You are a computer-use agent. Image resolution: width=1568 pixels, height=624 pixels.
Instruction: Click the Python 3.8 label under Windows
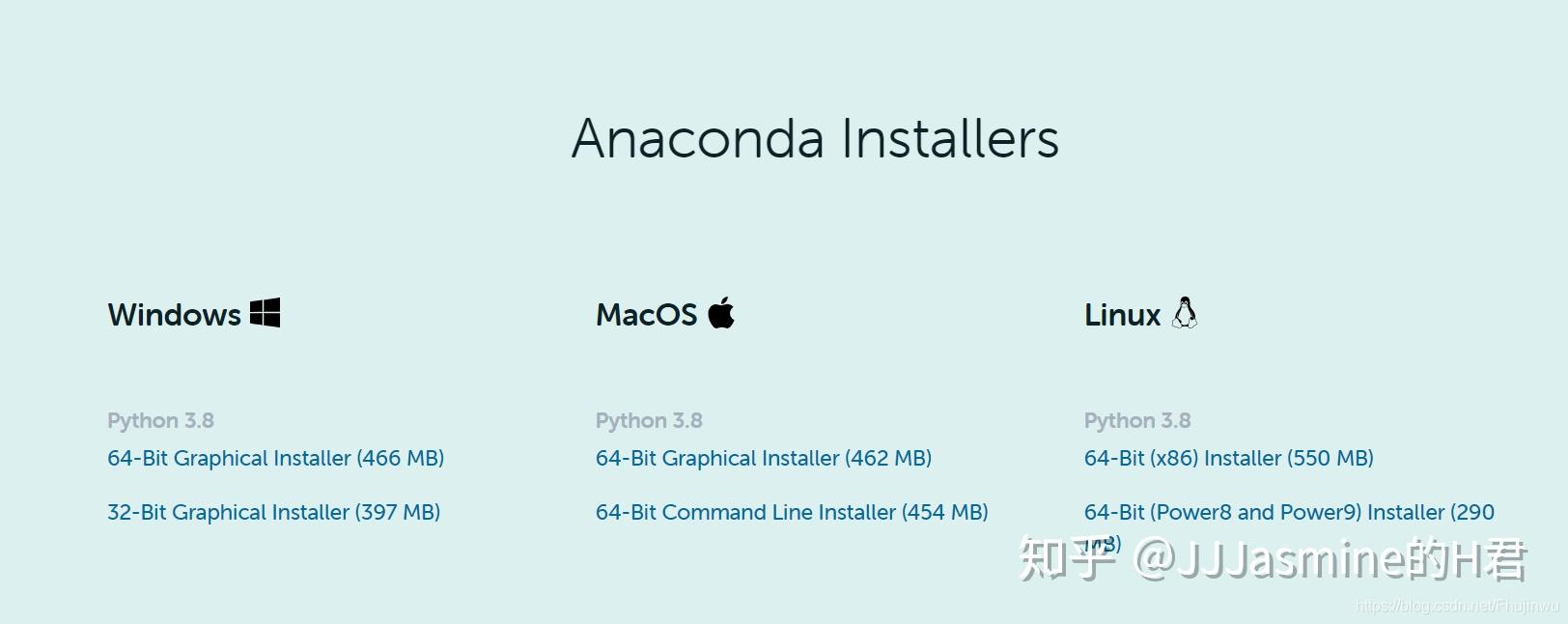coord(160,420)
